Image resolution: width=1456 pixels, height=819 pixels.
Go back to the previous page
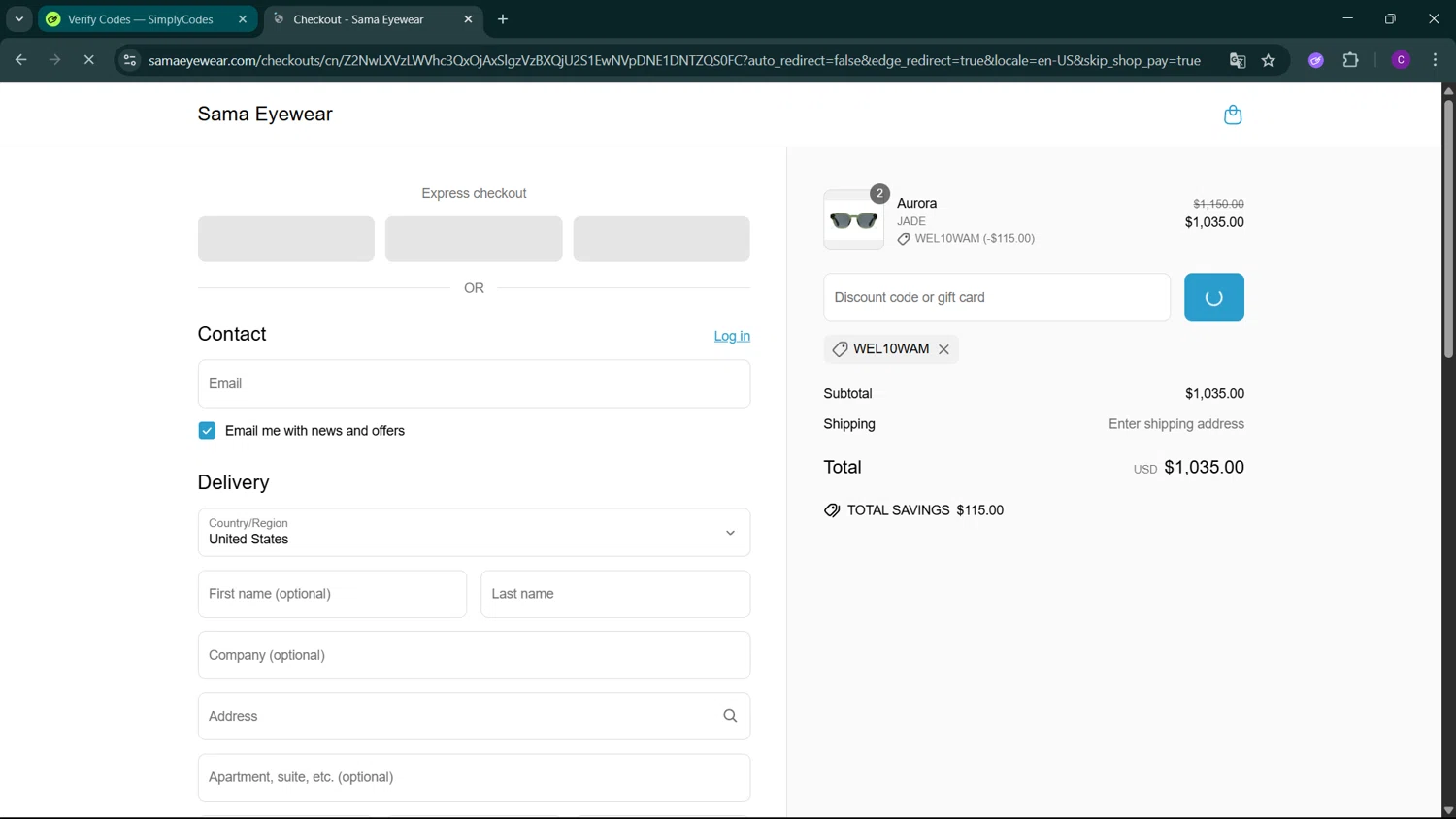coord(20,60)
